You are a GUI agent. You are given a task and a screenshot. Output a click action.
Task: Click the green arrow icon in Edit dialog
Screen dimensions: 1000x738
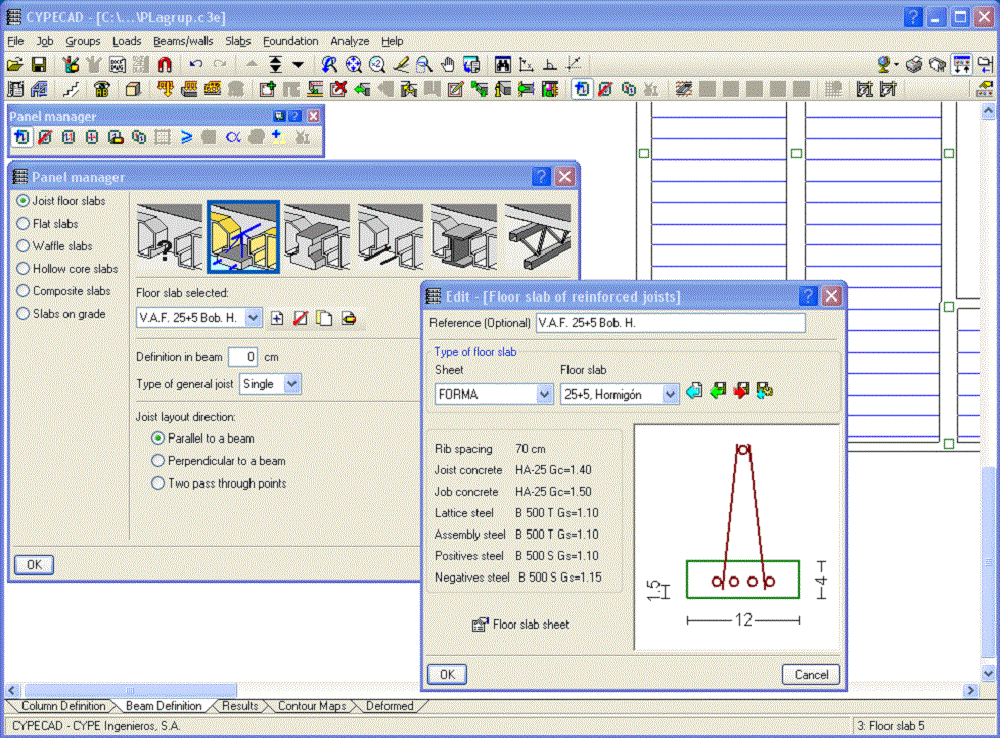(x=718, y=390)
